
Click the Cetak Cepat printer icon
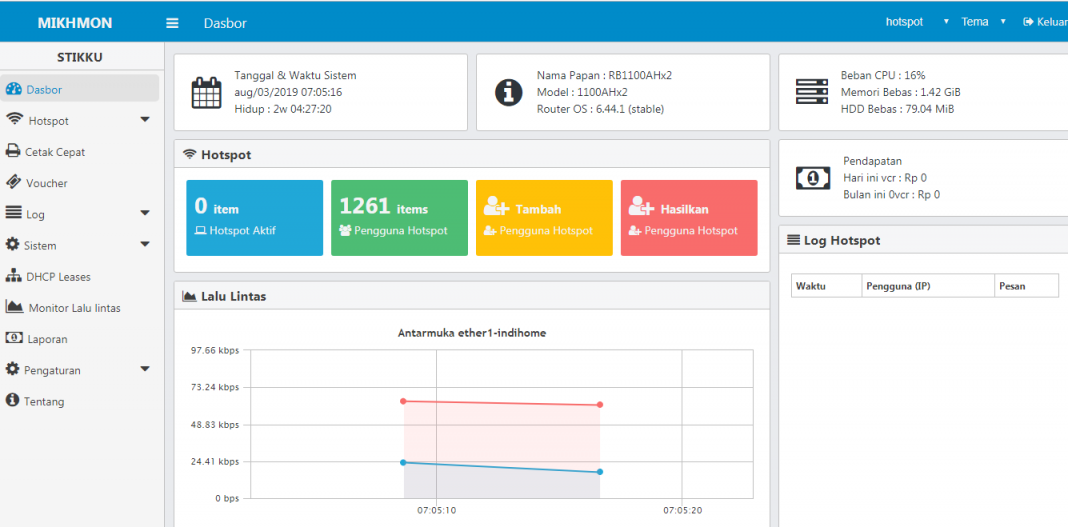(13, 152)
